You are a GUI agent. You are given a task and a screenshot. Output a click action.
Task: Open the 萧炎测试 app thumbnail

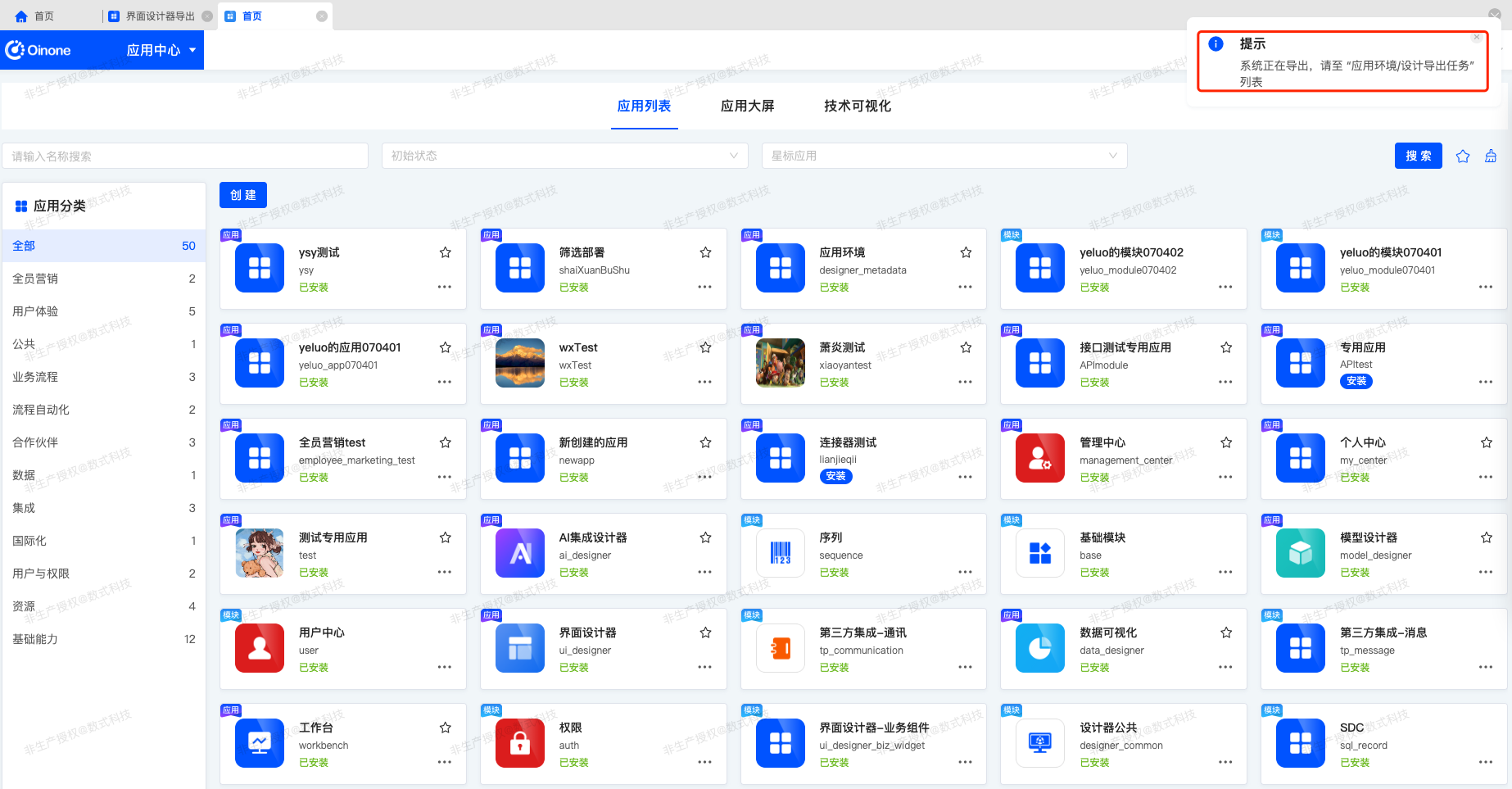[781, 363]
